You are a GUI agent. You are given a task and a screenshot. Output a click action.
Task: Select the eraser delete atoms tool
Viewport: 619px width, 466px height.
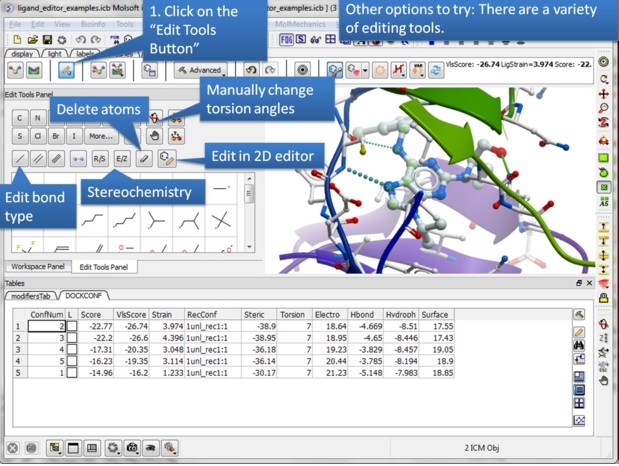[145, 158]
